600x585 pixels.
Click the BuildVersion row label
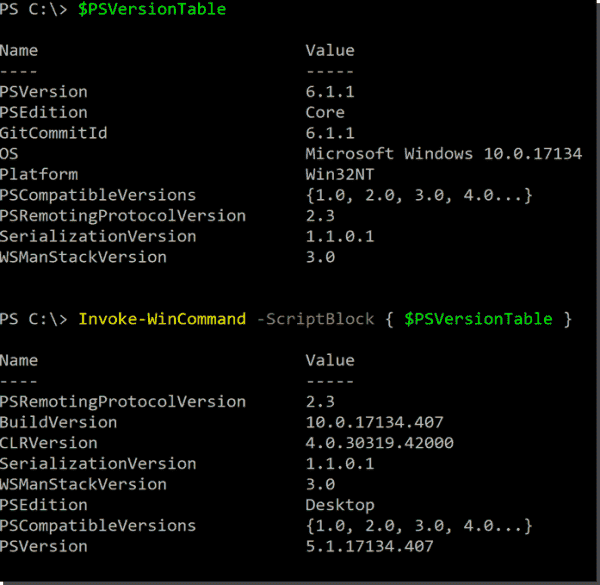click(59, 422)
